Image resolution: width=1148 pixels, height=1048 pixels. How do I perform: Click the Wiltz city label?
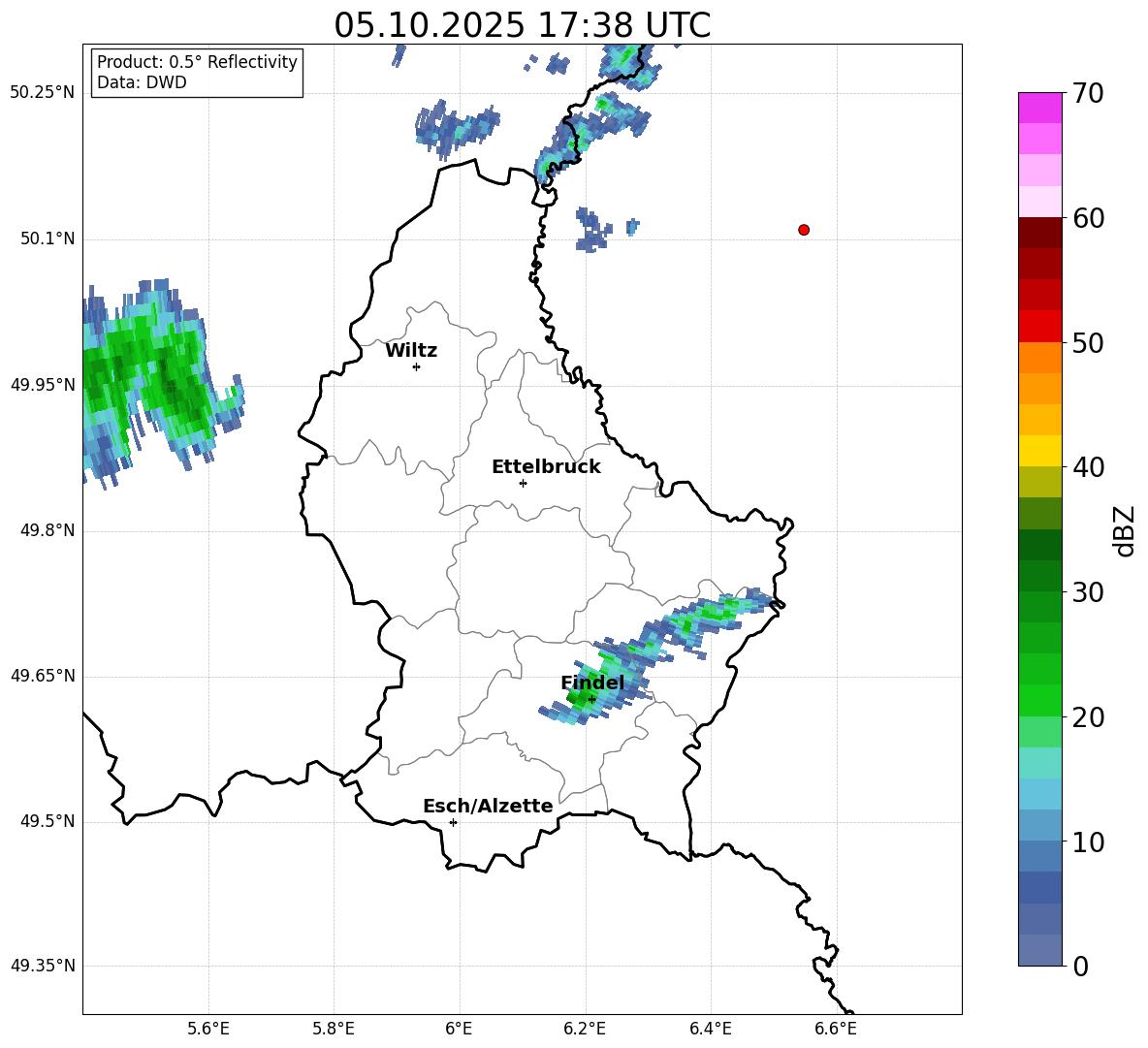click(411, 351)
